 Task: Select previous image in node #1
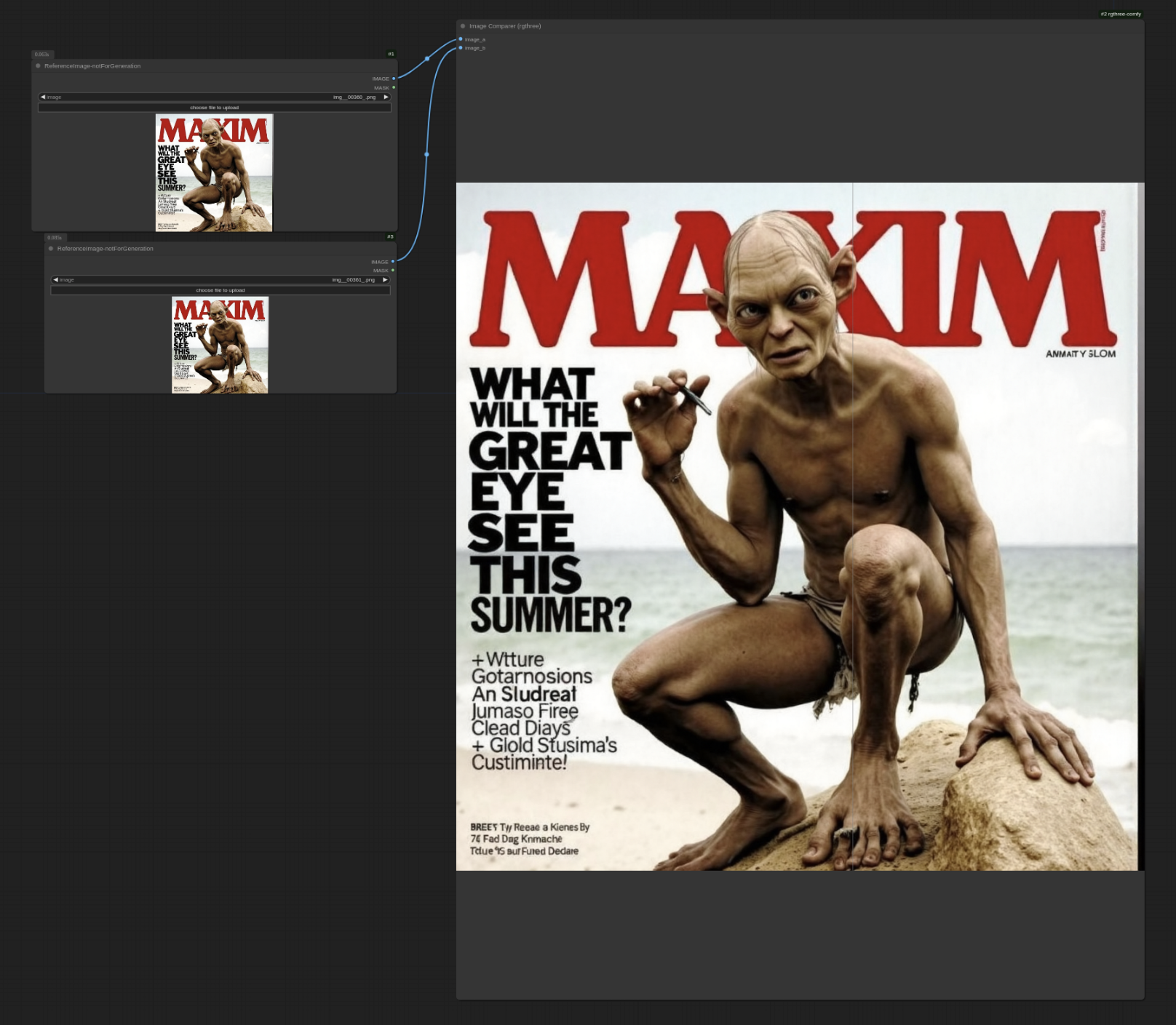(x=43, y=97)
